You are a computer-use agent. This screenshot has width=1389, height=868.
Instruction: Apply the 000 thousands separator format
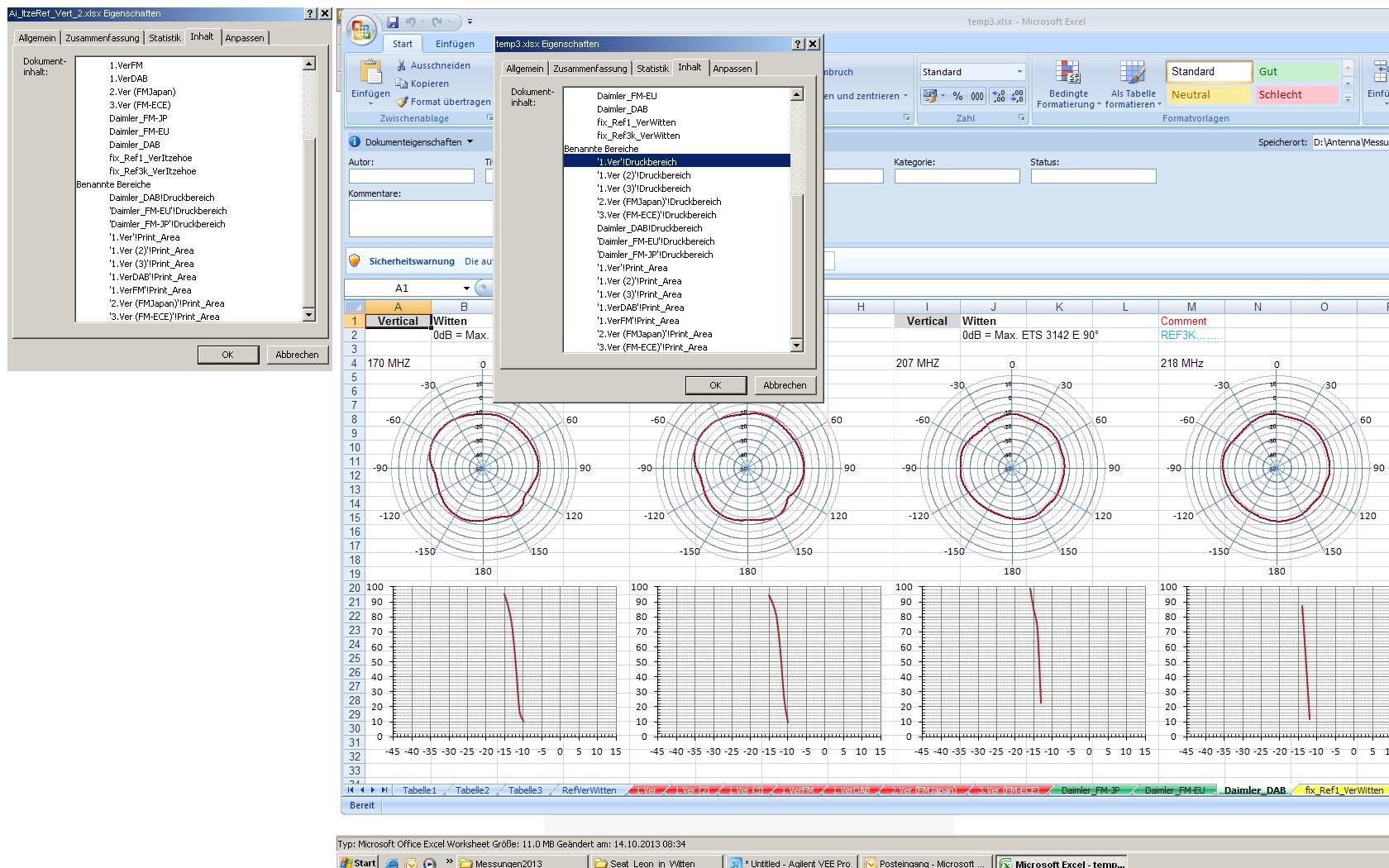(x=977, y=96)
